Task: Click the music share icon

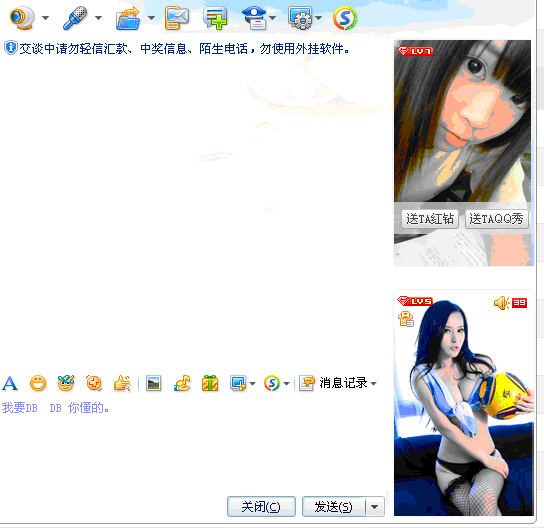Action: click(182, 383)
